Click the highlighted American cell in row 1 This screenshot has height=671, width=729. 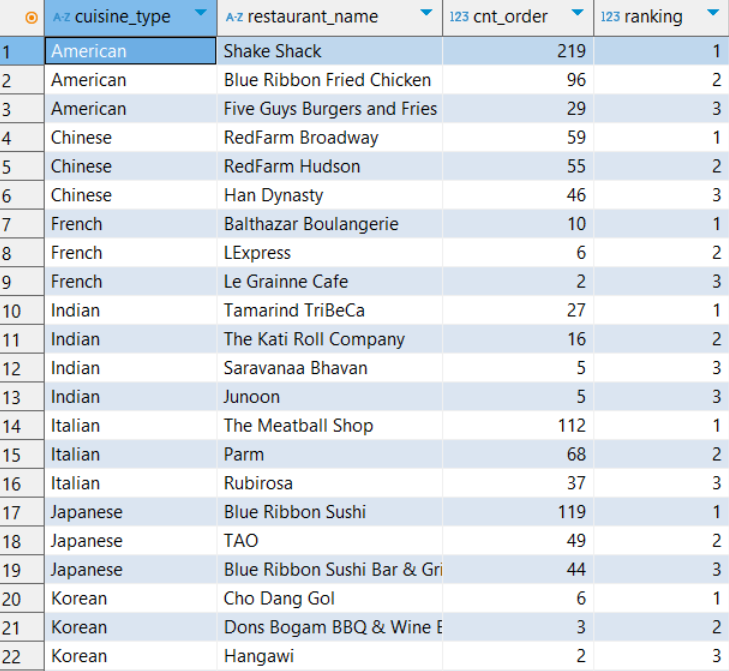pyautogui.click(x=131, y=51)
